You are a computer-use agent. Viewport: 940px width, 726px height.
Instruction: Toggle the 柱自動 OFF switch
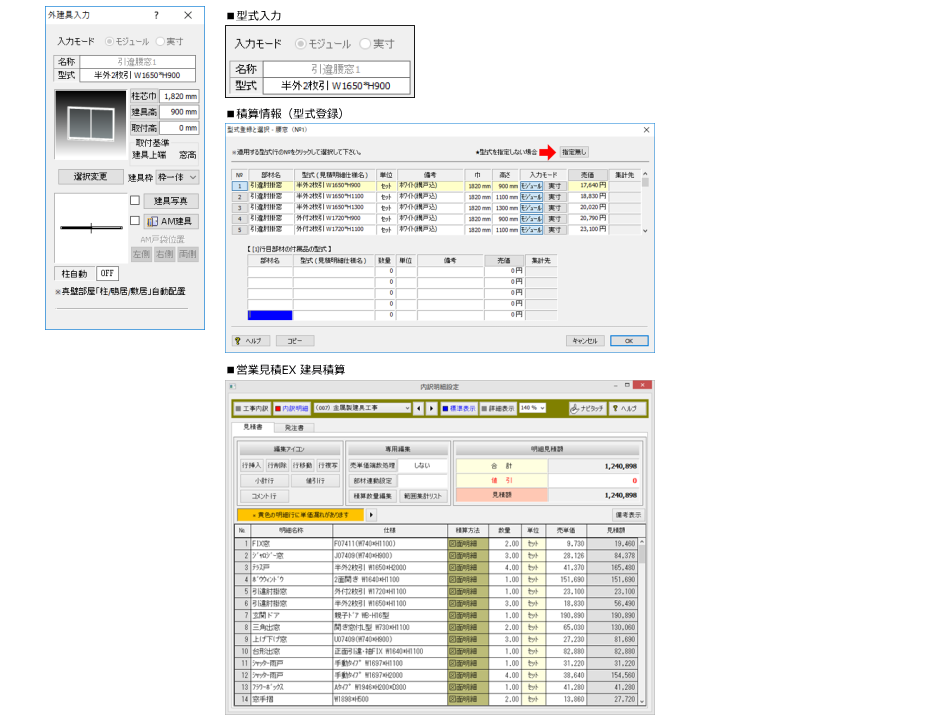pos(107,273)
